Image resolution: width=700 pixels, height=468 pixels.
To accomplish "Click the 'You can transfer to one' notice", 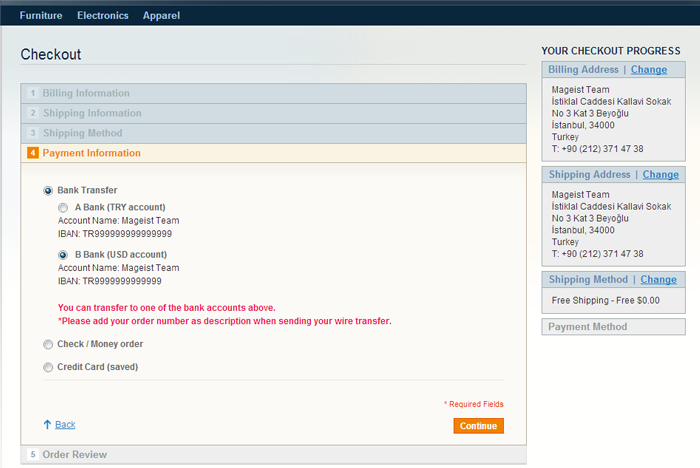I will pyautogui.click(x=167, y=308).
